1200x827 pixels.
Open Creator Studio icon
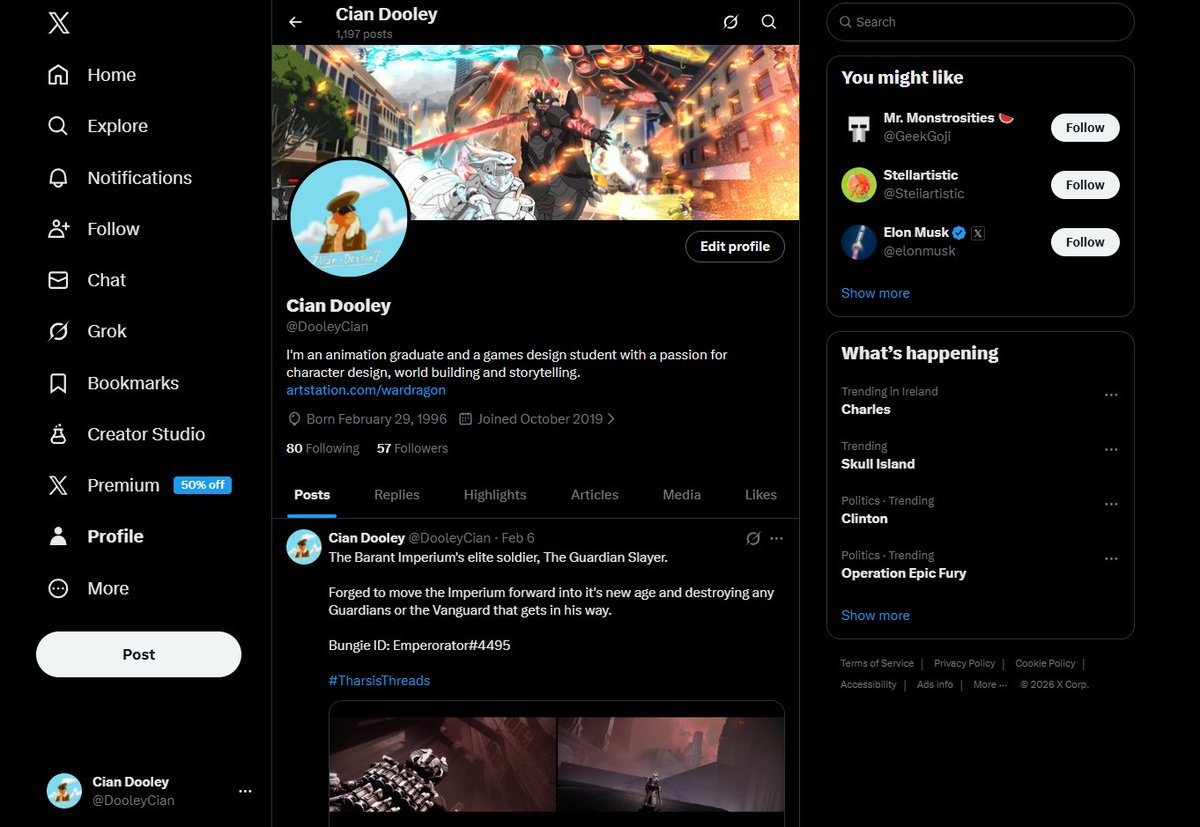click(59, 434)
